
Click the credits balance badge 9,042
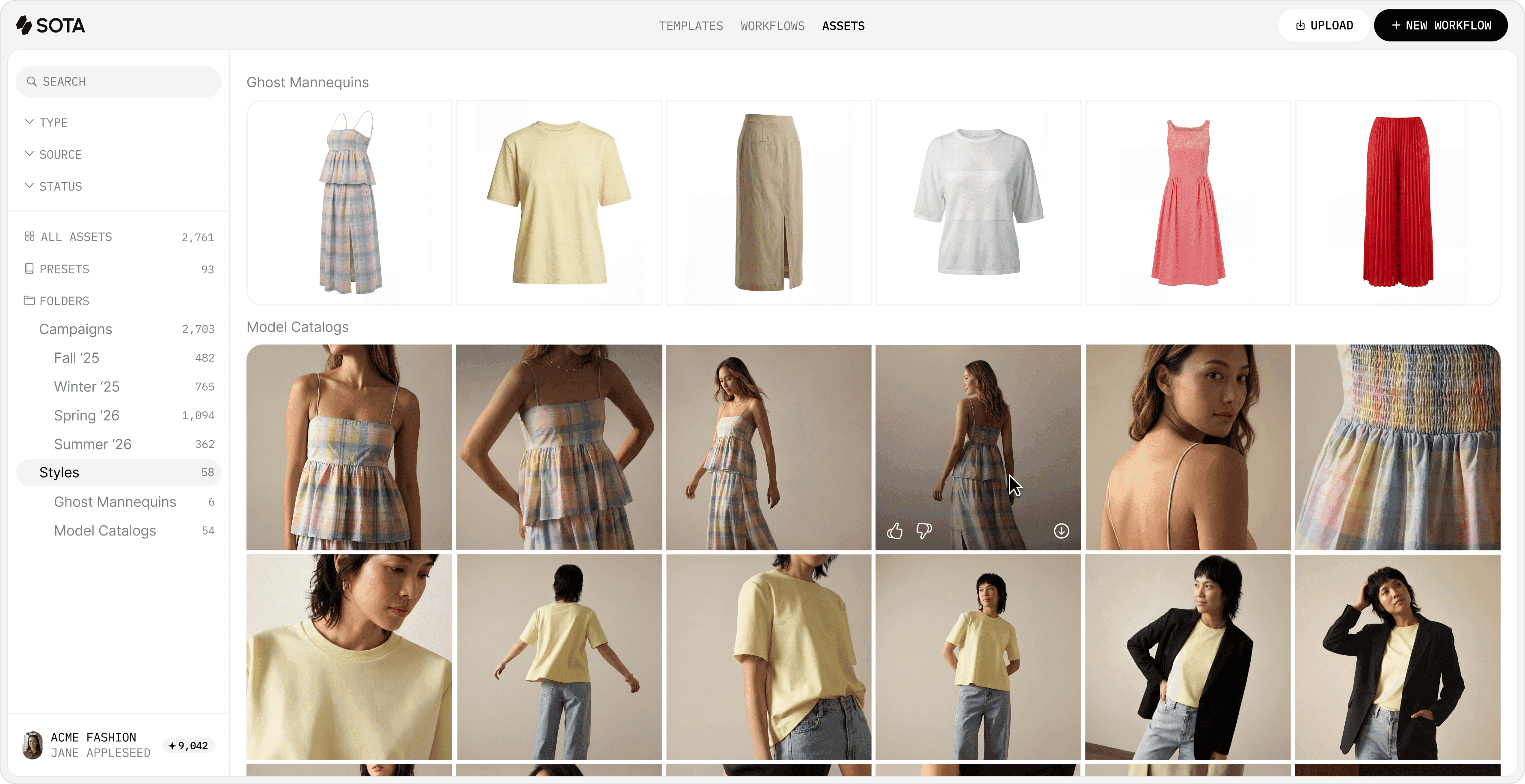188,746
